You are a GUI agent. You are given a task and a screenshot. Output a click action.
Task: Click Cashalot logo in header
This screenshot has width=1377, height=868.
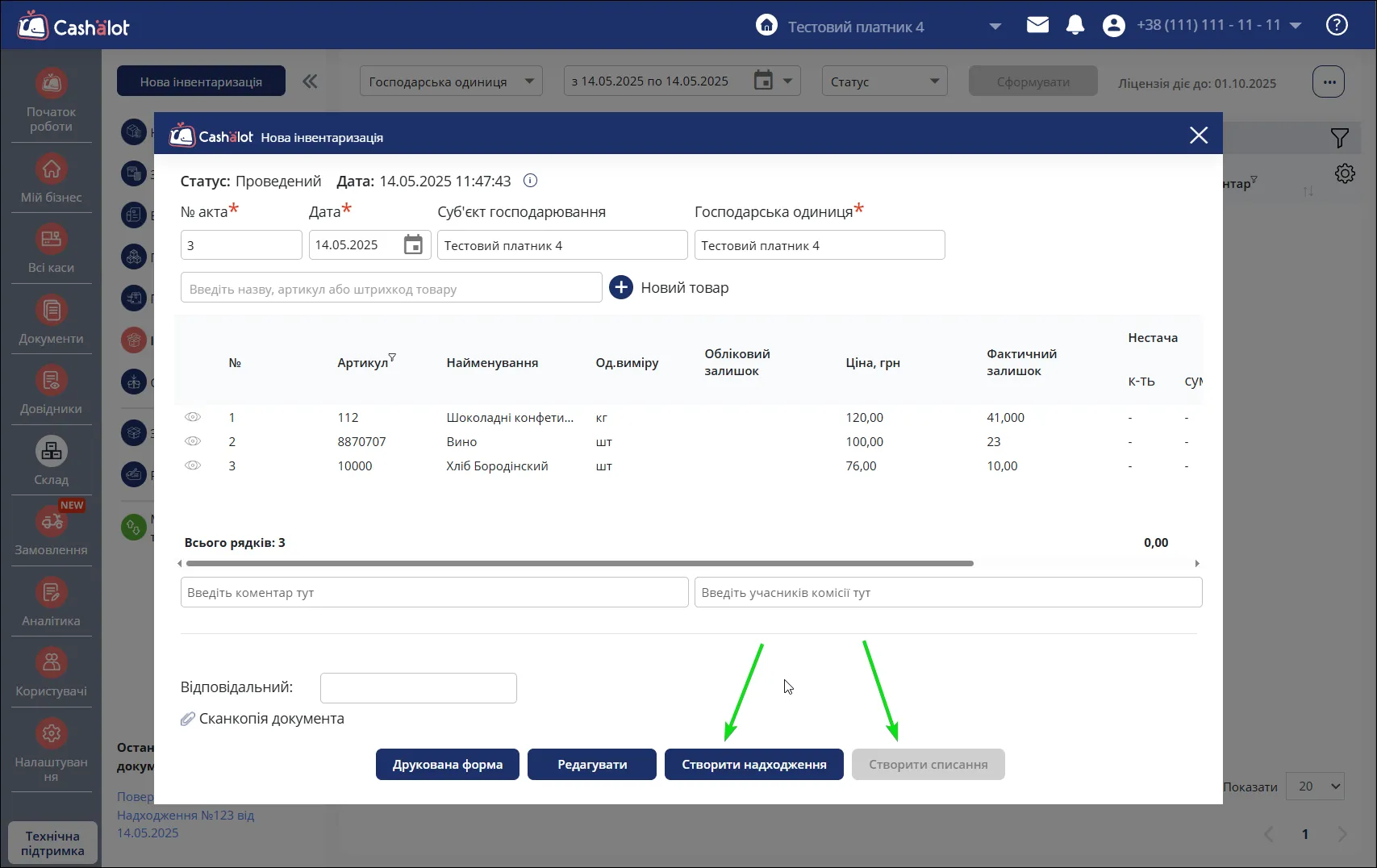(x=73, y=26)
